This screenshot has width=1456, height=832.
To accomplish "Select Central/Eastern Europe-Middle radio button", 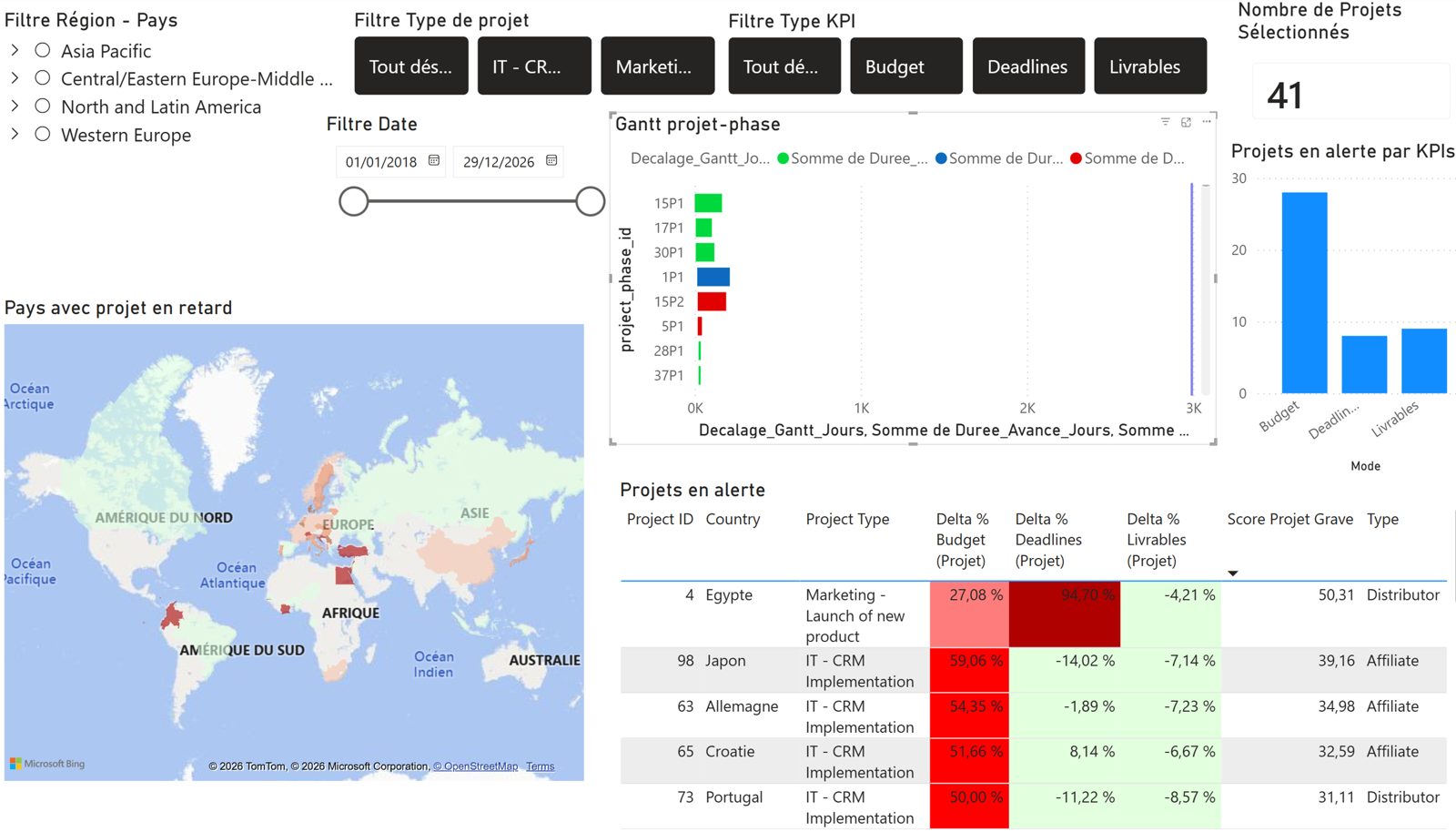I will [x=43, y=78].
